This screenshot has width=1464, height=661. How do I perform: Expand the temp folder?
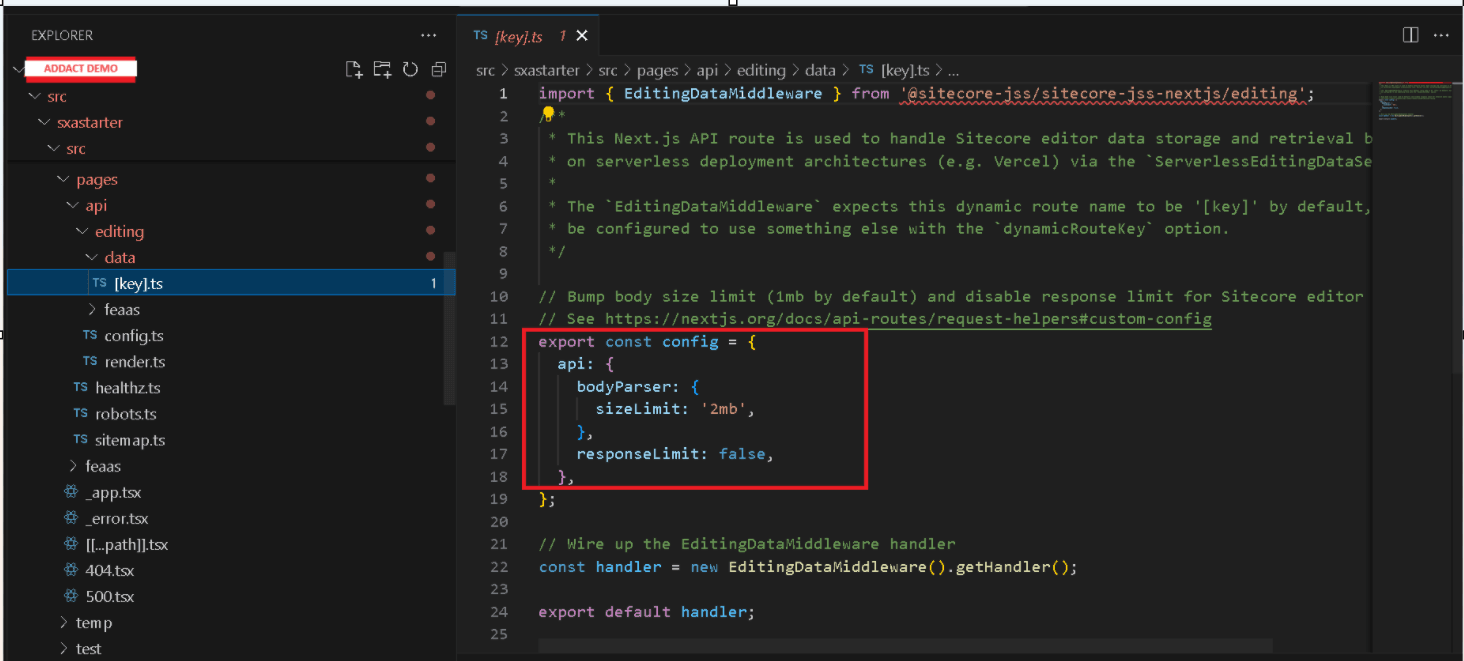(64, 623)
